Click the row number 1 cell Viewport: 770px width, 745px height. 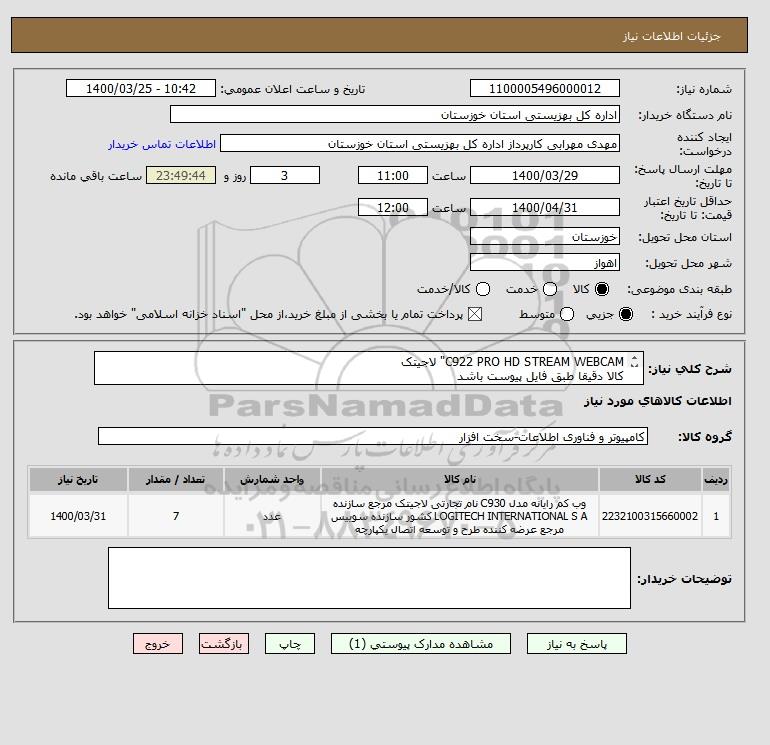pos(716,516)
